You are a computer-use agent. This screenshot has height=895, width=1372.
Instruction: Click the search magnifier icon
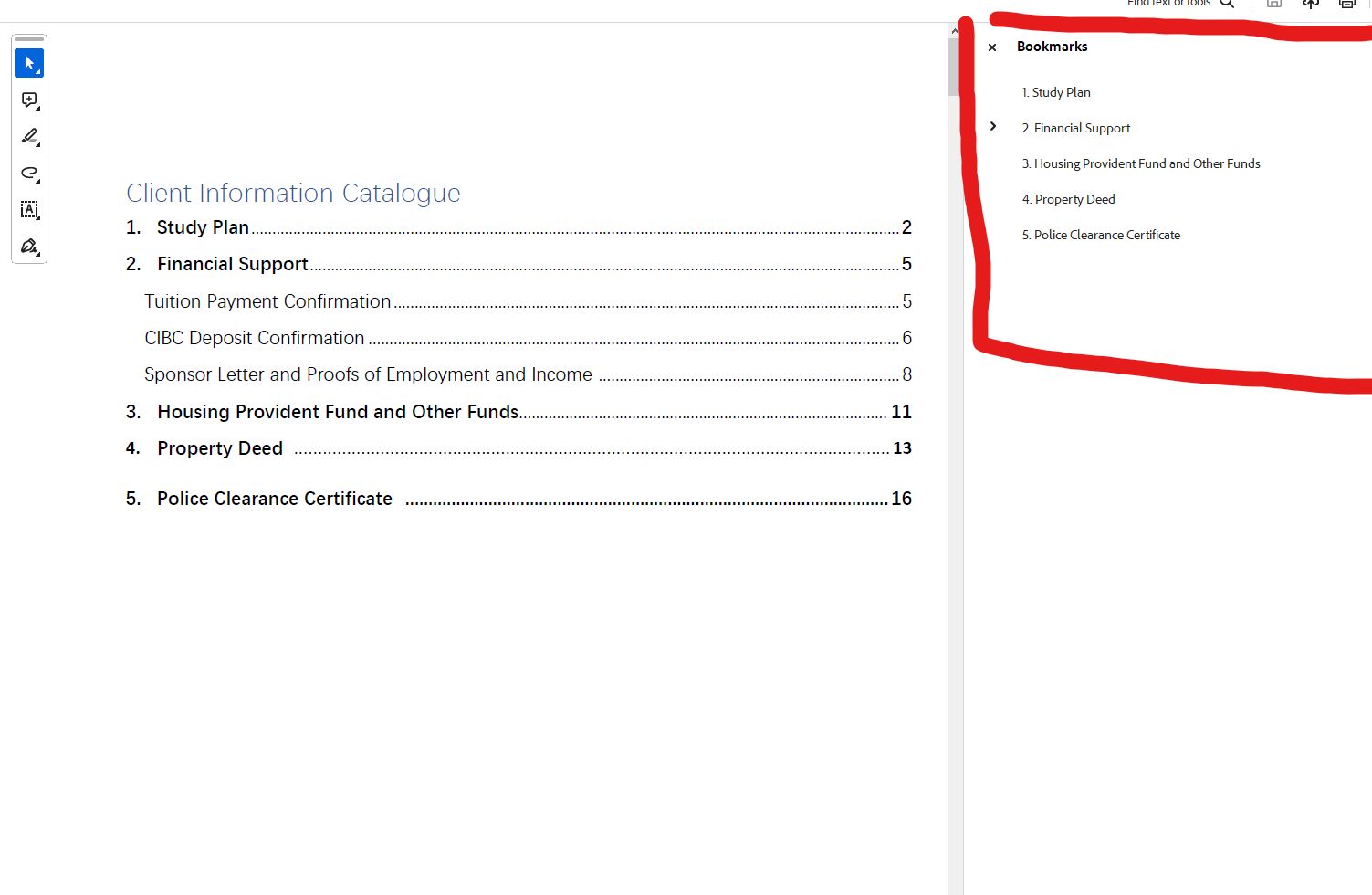[x=1227, y=4]
